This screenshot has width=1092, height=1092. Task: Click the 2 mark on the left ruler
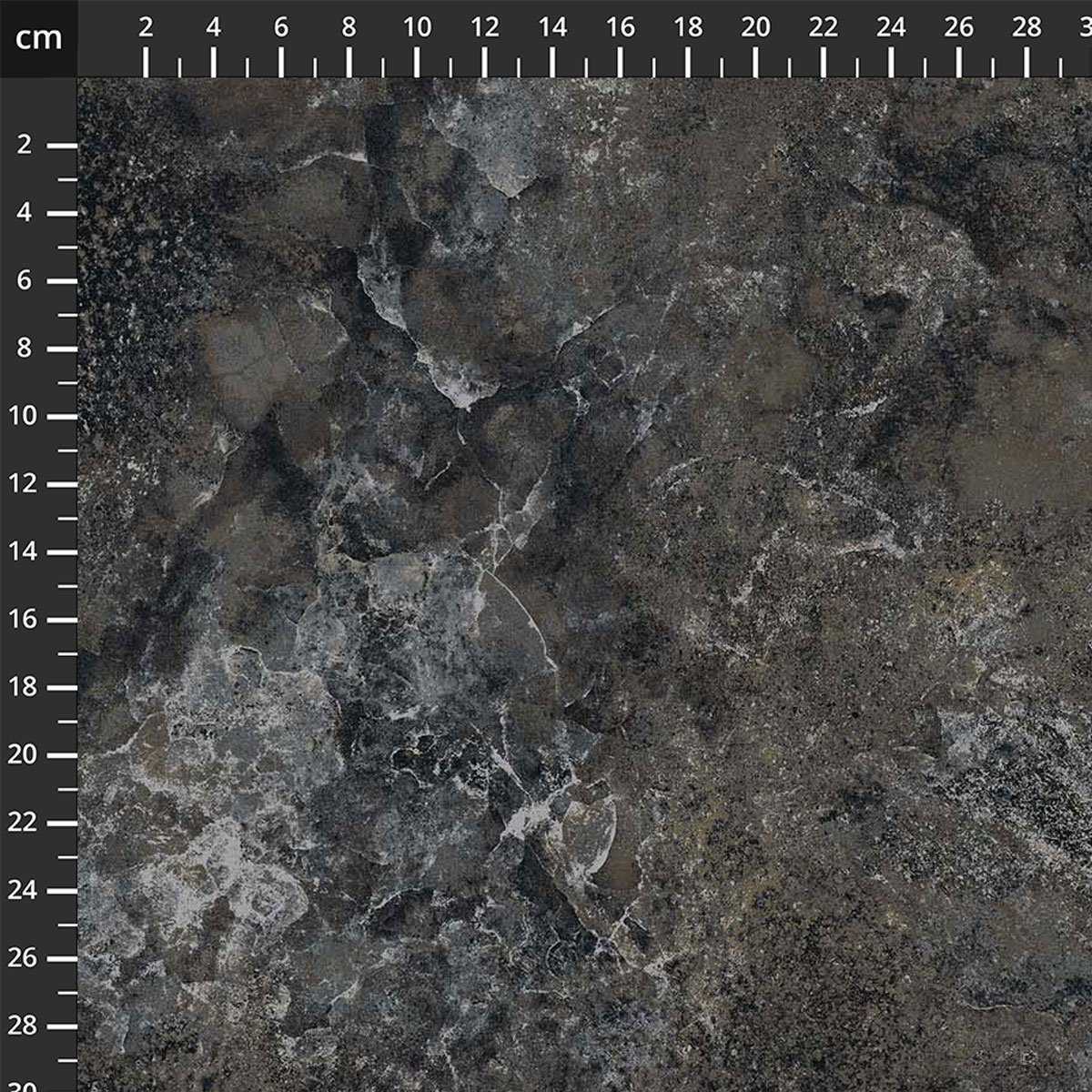(x=25, y=145)
